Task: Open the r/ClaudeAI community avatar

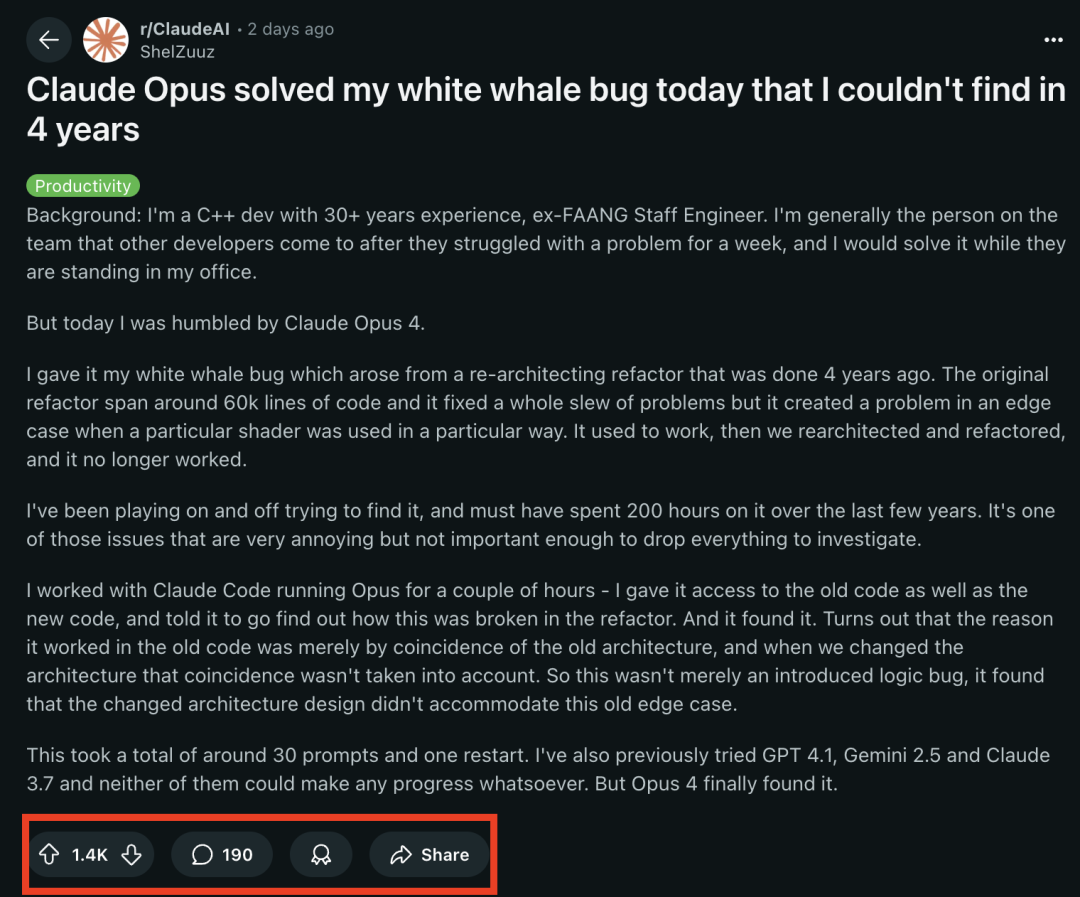Action: [x=105, y=40]
